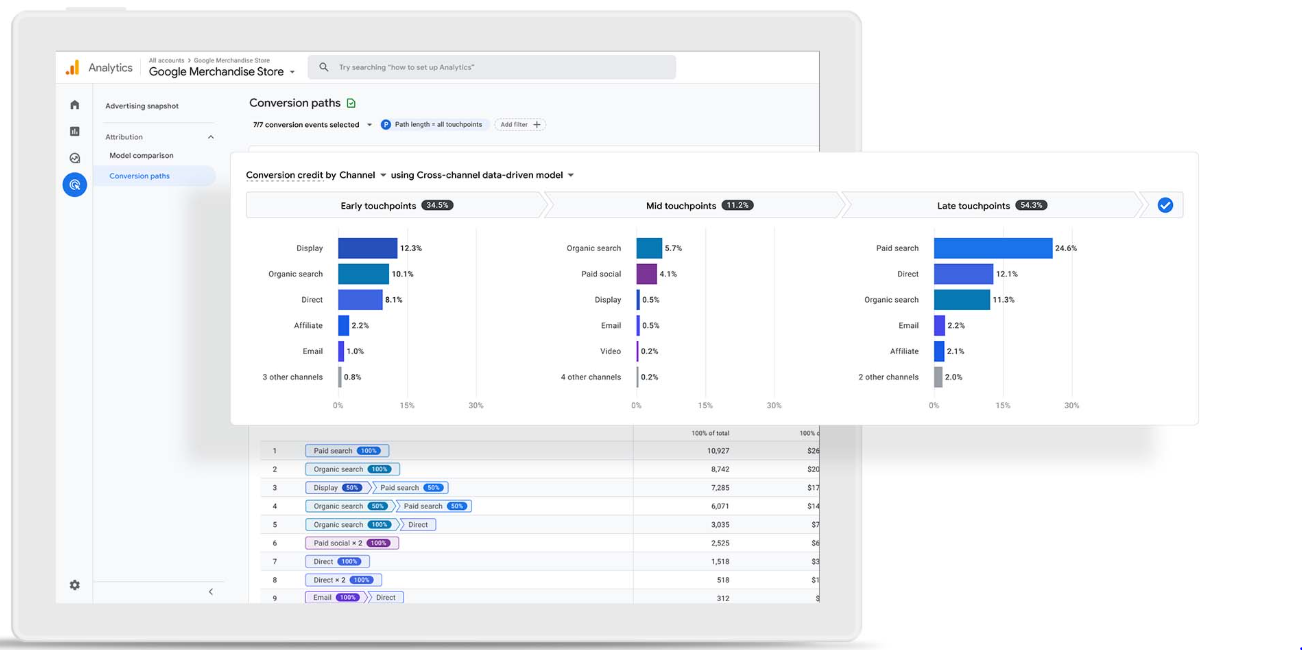This screenshot has width=1302, height=650.
Task: Click the search magnifier icon
Action: point(323,67)
